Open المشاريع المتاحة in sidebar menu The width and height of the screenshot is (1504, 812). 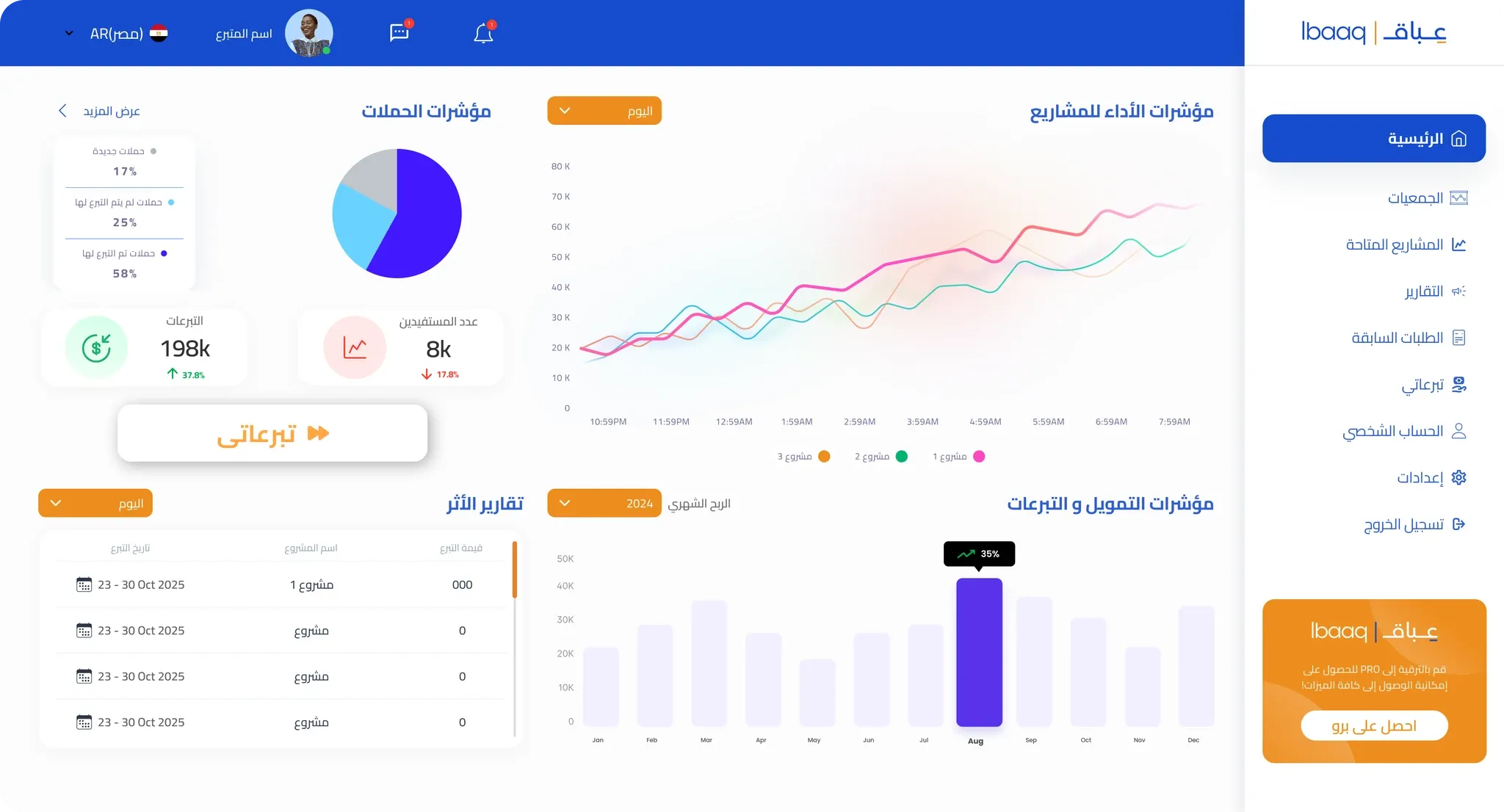coord(1406,244)
